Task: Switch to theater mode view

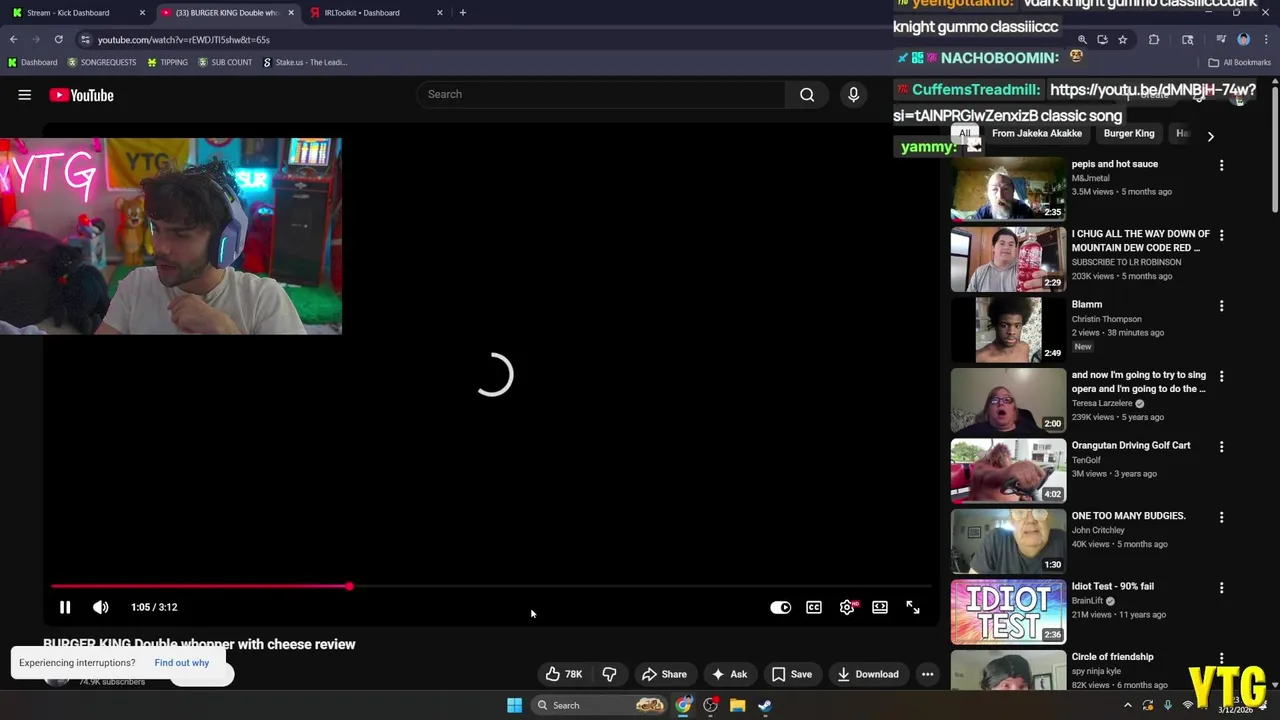Action: (880, 607)
